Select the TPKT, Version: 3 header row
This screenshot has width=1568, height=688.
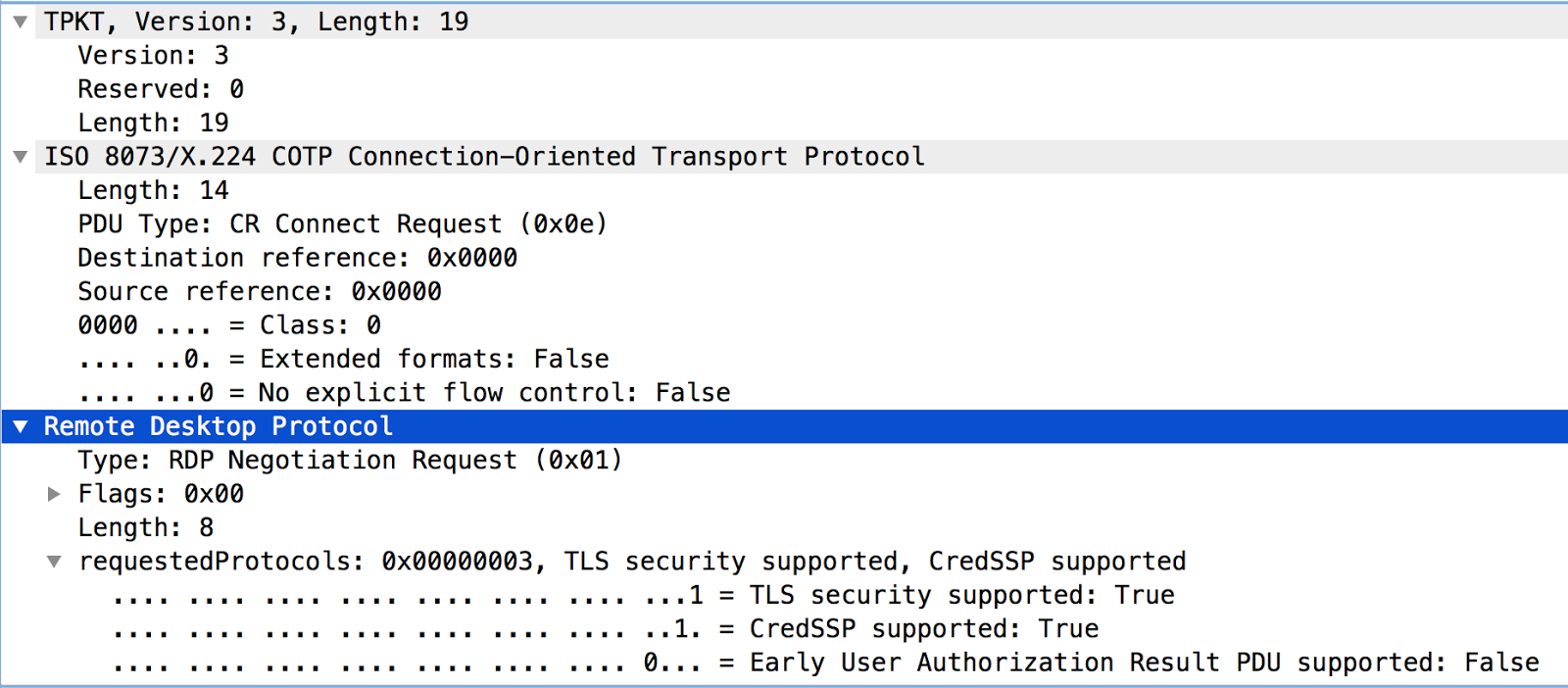[x=256, y=22]
